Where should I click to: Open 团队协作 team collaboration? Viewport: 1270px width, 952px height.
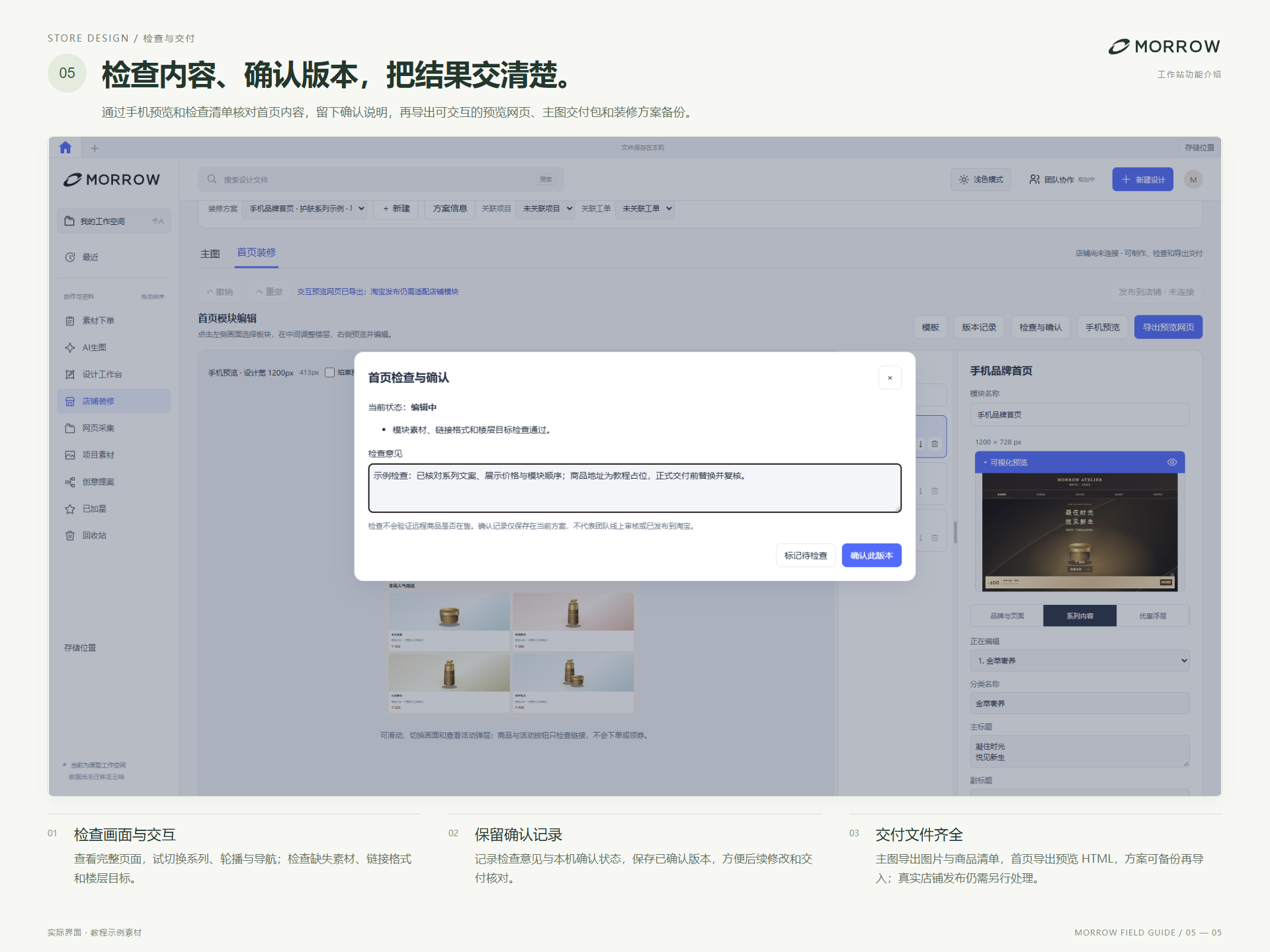click(1061, 180)
